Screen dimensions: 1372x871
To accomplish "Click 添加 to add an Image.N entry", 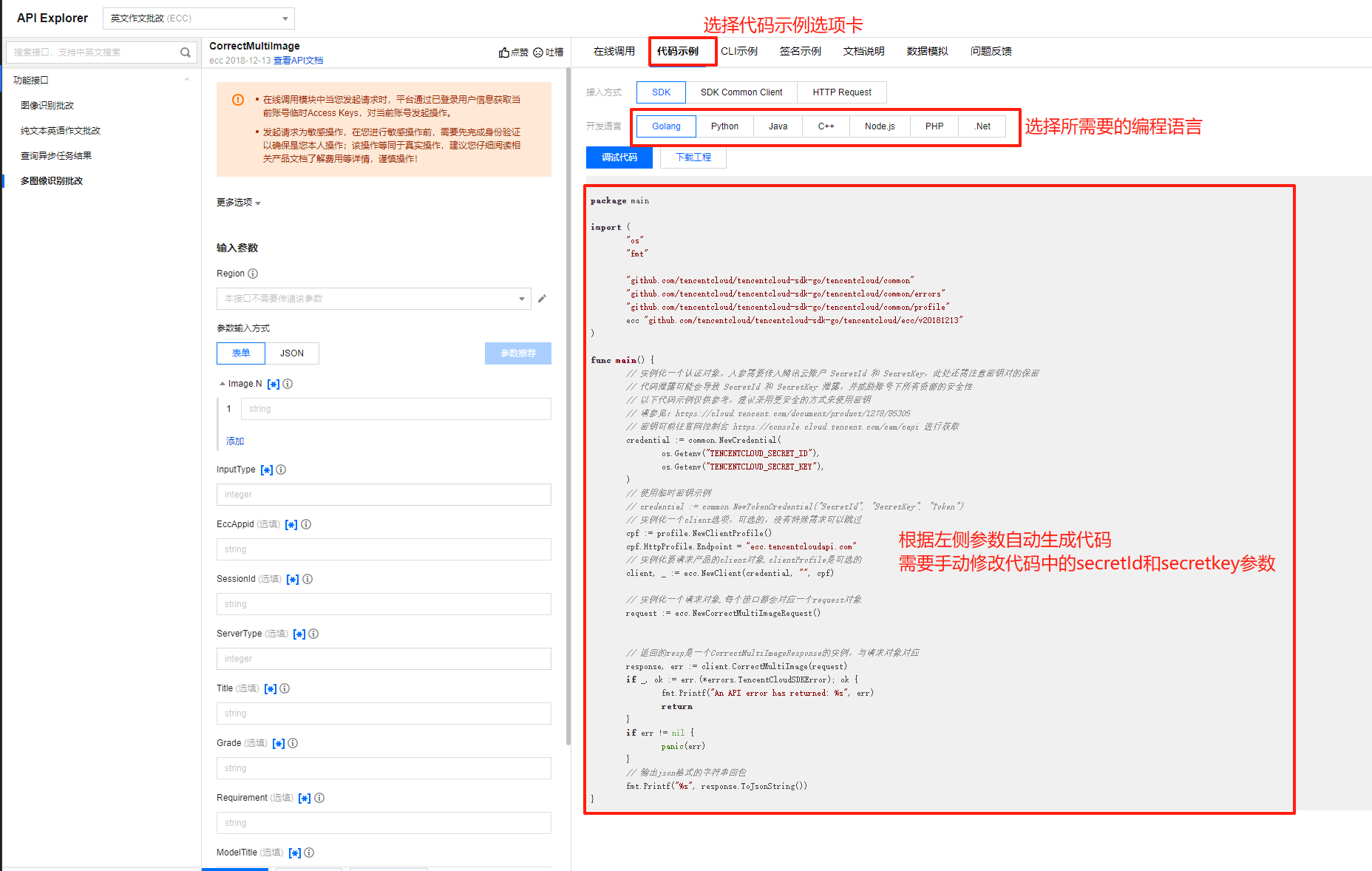I will click(x=235, y=441).
